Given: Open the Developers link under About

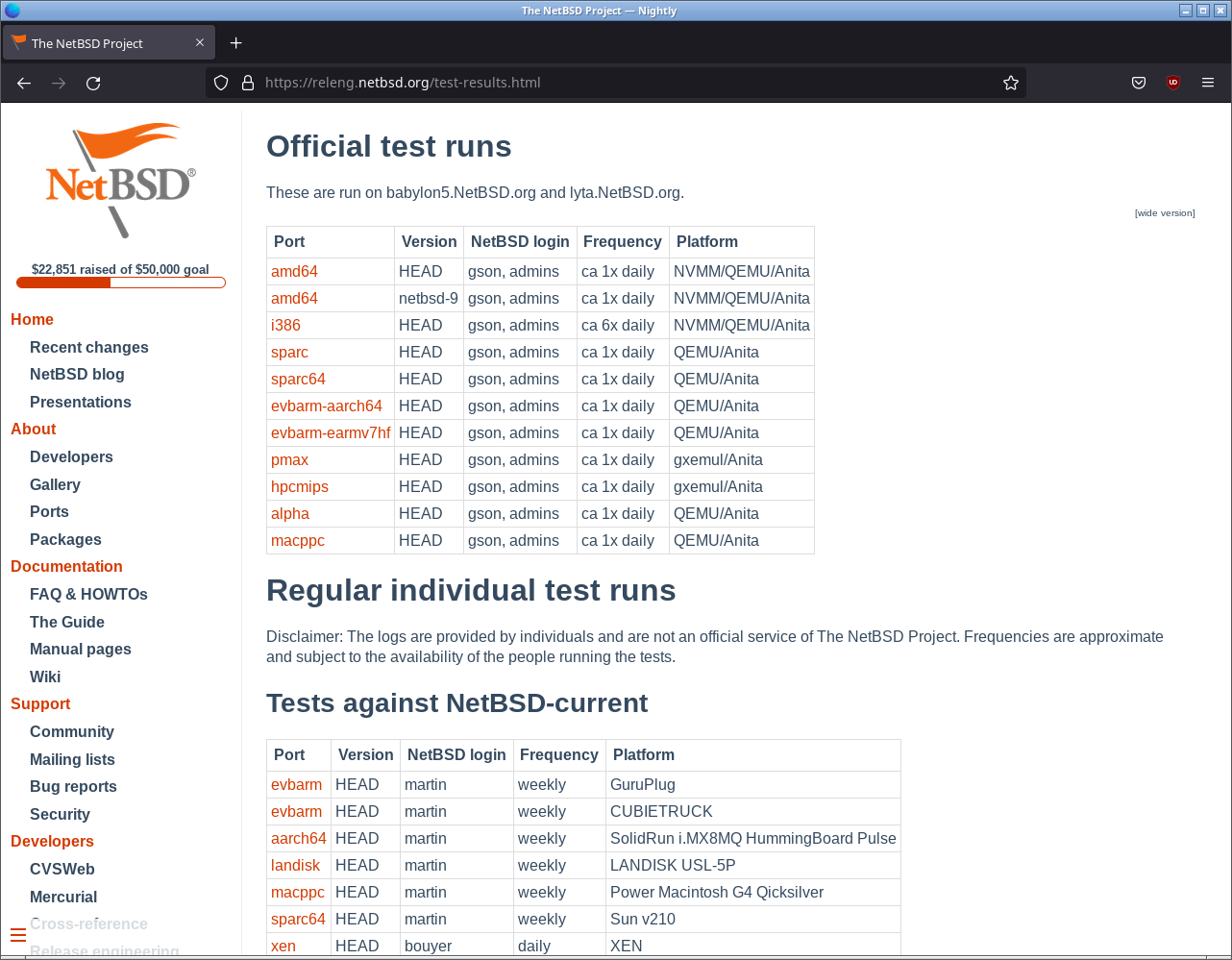Looking at the screenshot, I should [71, 457].
